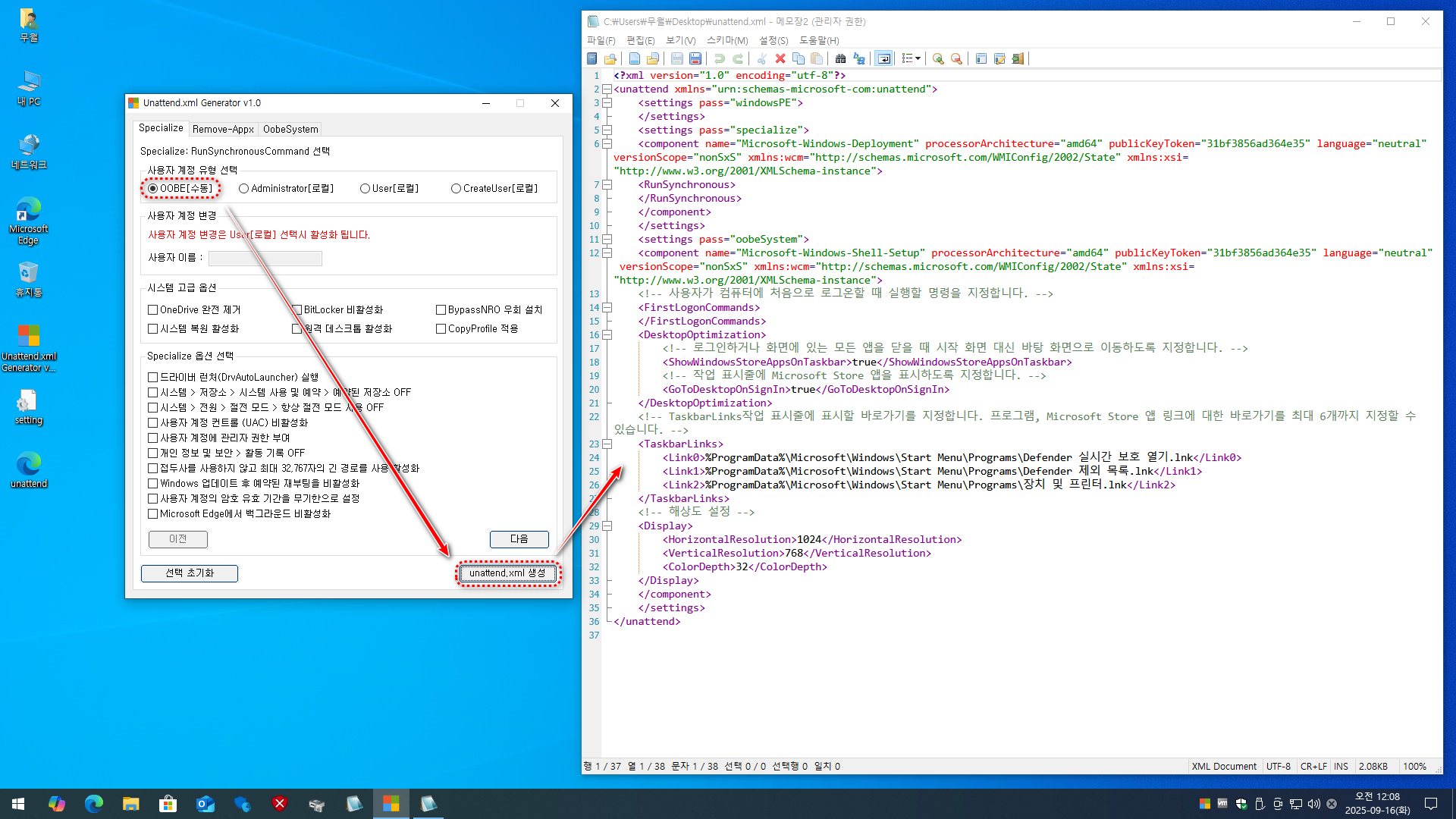Click the Replace toolbar icon
The width and height of the screenshot is (1456, 819).
(859, 58)
